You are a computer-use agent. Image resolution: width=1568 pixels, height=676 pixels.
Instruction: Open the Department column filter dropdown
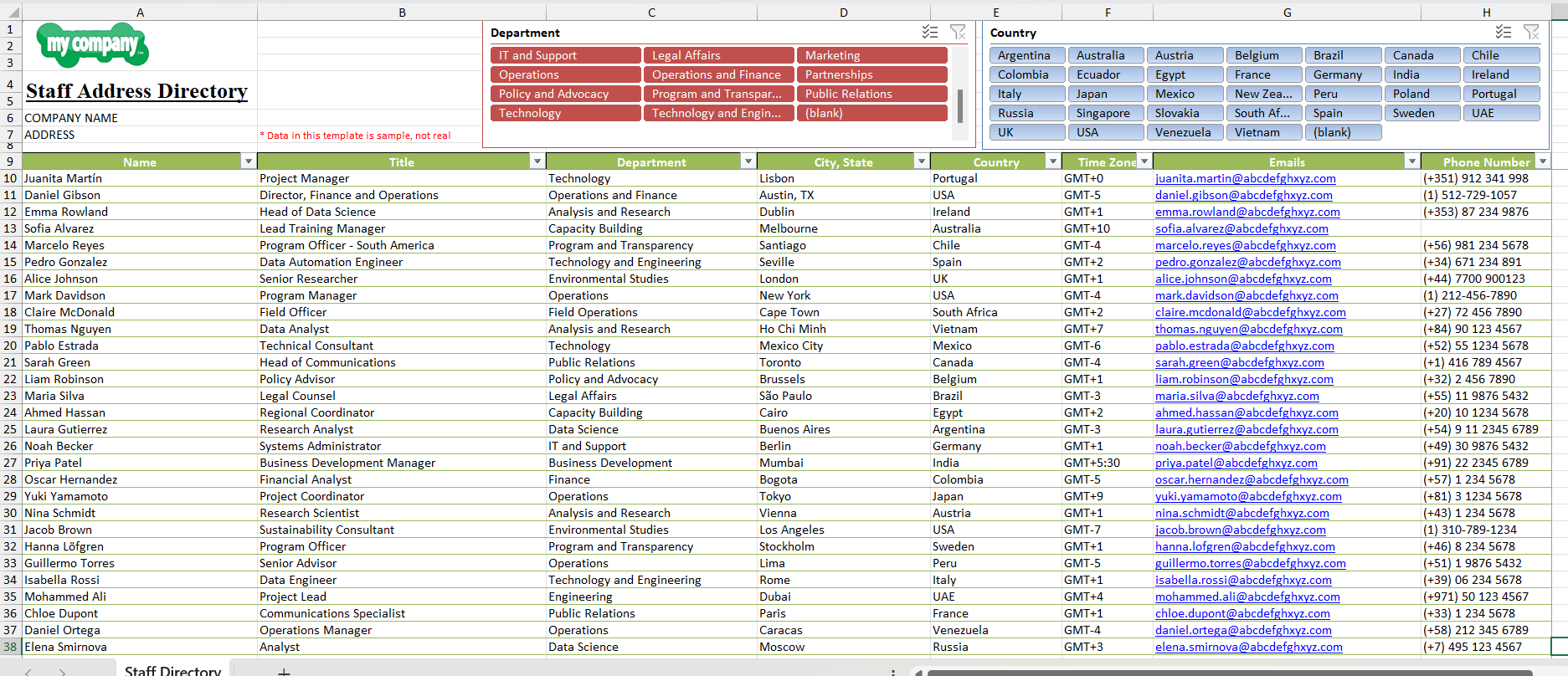click(748, 161)
